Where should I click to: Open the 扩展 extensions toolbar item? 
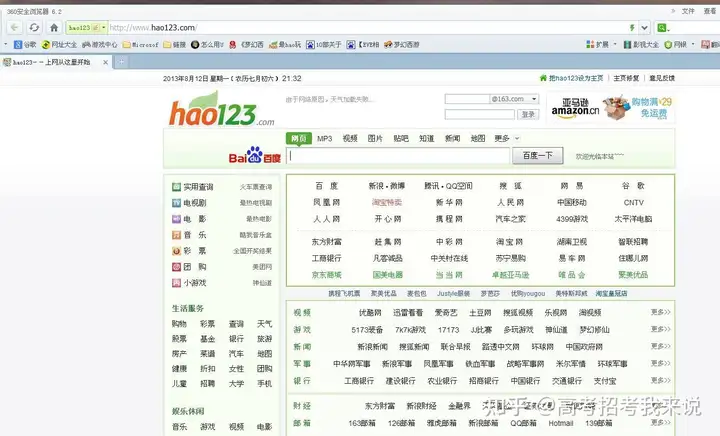coord(598,45)
